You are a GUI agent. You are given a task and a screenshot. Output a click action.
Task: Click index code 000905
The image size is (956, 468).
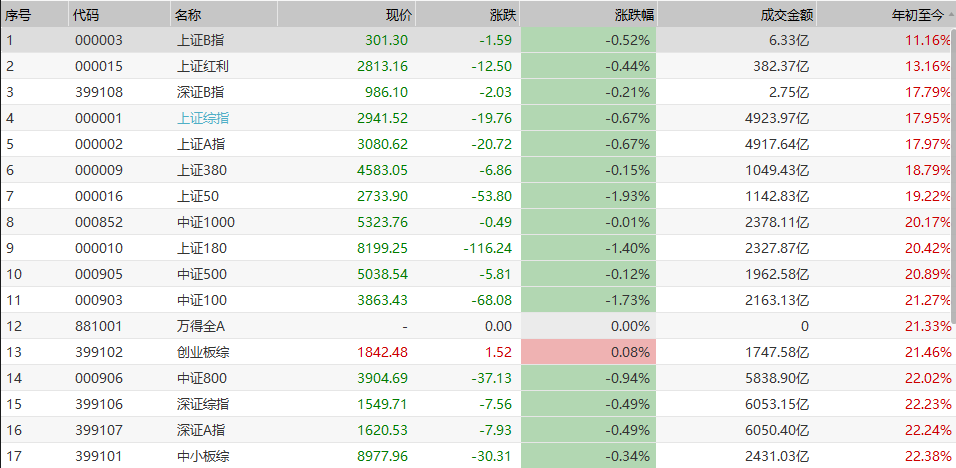click(x=99, y=274)
